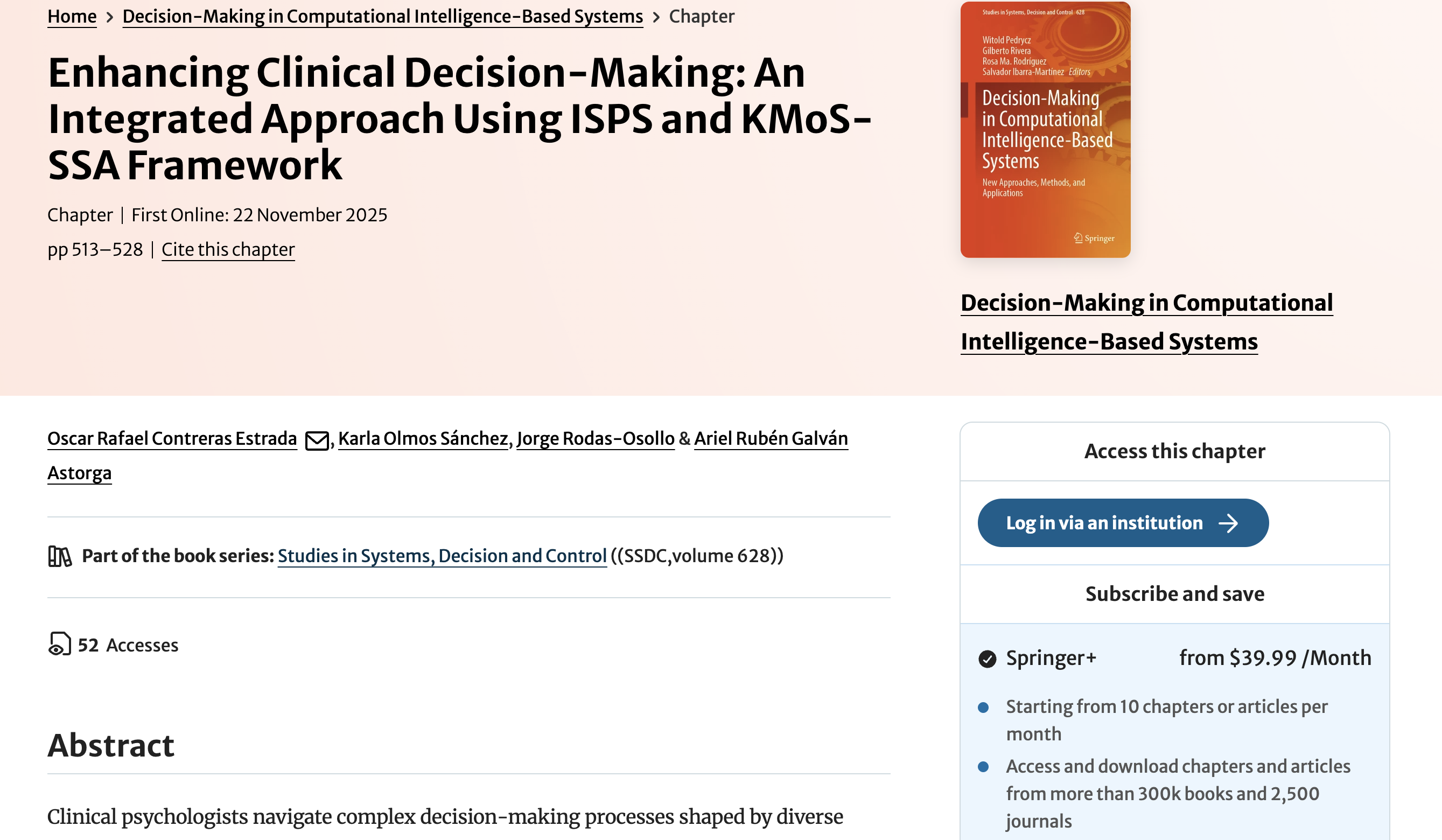Open Decision-Making in Computational Intelligence-Based Systems heading link
Image resolution: width=1442 pixels, height=840 pixels.
[1146, 321]
